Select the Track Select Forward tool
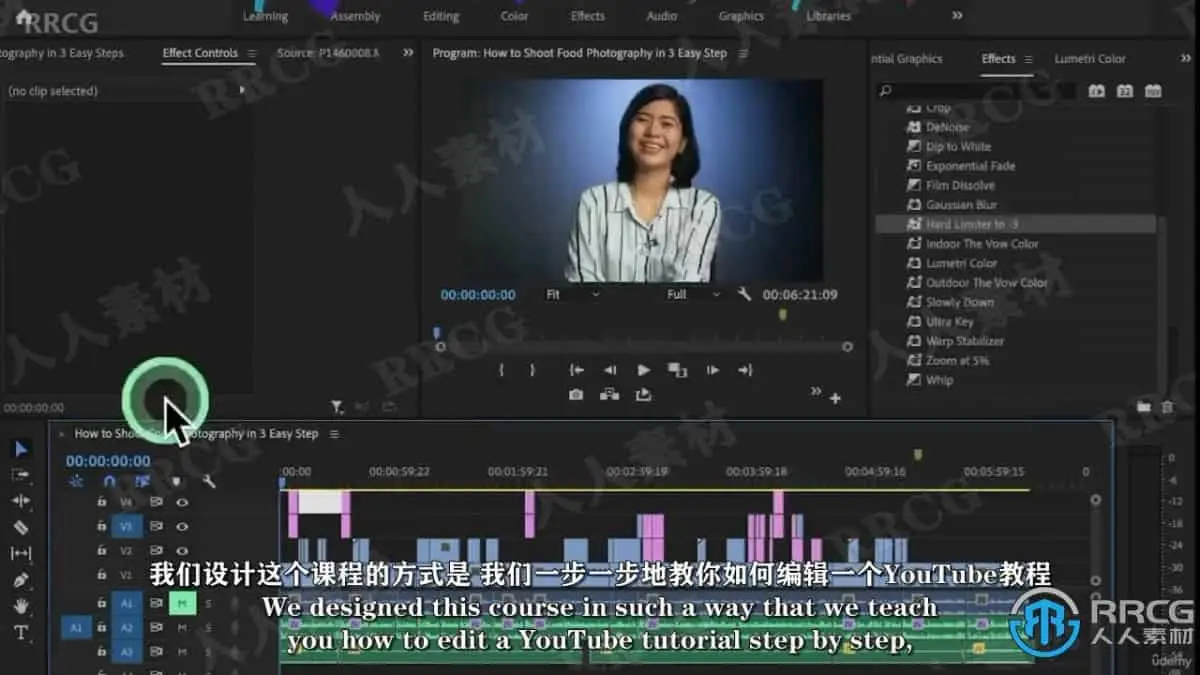The height and width of the screenshot is (675, 1200). point(21,475)
